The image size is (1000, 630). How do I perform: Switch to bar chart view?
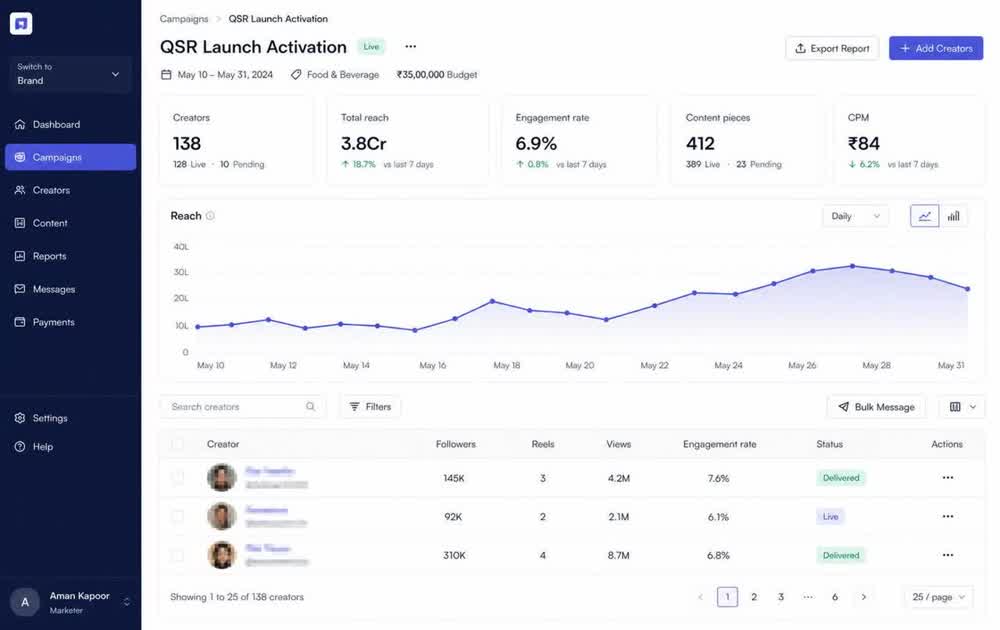(953, 216)
